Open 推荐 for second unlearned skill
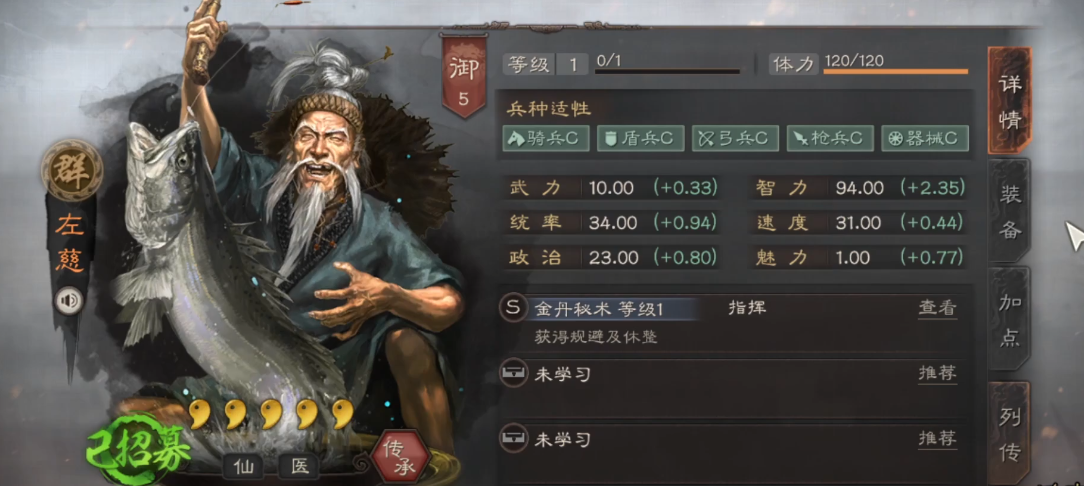Viewport: 1084px width, 486px height. click(x=937, y=439)
